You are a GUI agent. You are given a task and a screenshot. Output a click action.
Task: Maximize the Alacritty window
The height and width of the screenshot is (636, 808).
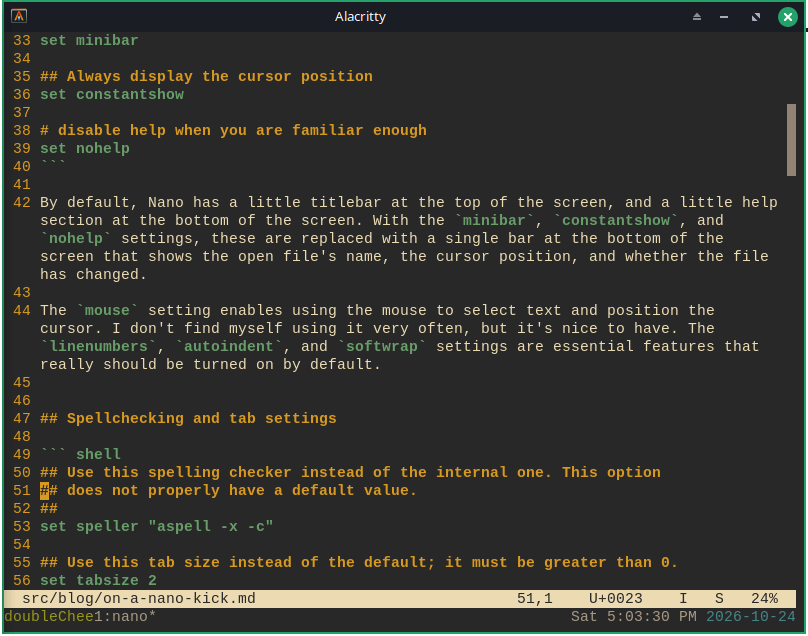click(x=756, y=17)
